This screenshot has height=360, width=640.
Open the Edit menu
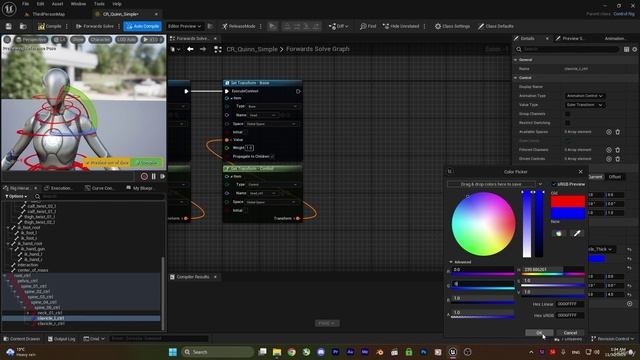coord(40,4)
